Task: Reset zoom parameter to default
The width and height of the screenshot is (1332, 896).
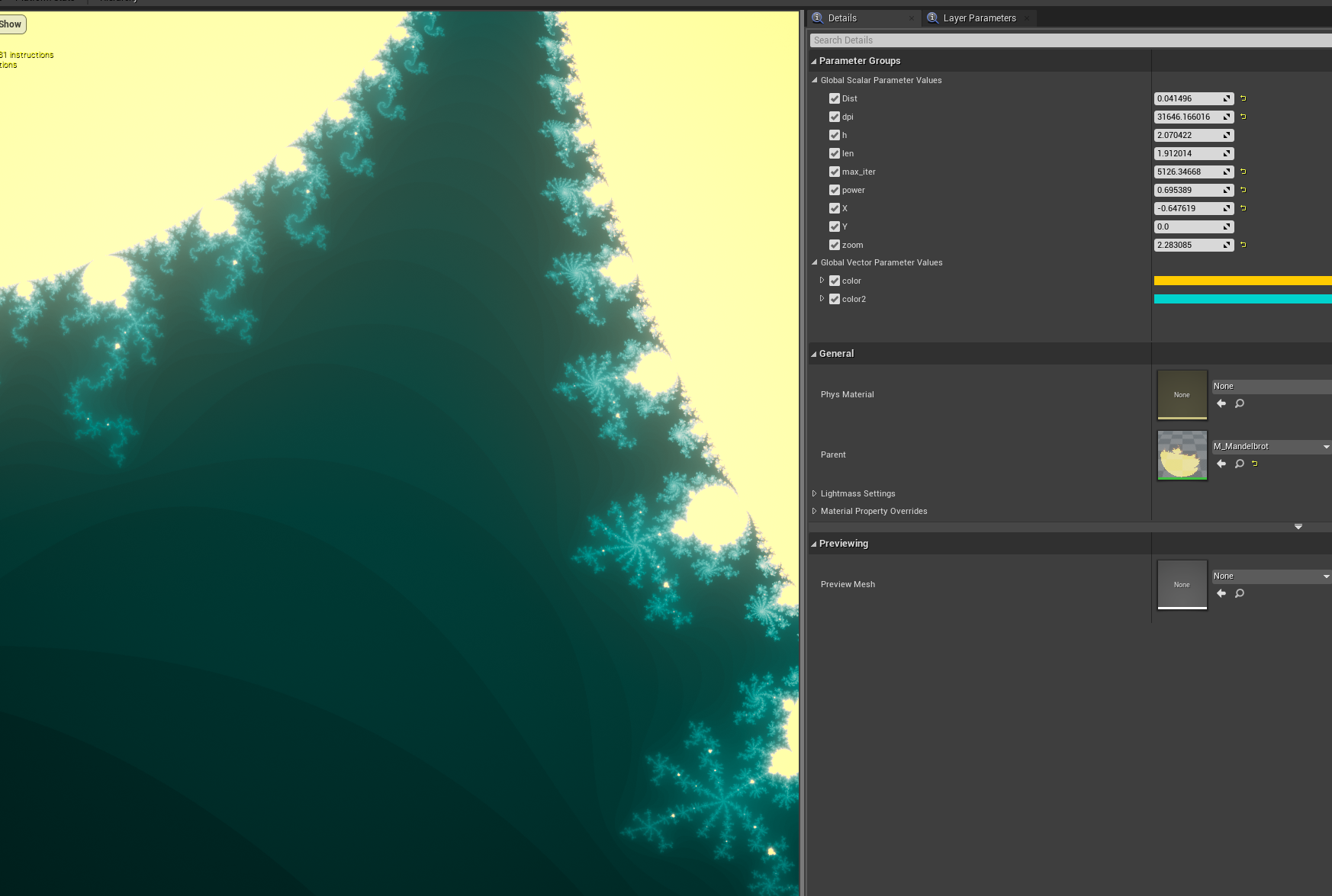Action: pyautogui.click(x=1244, y=245)
